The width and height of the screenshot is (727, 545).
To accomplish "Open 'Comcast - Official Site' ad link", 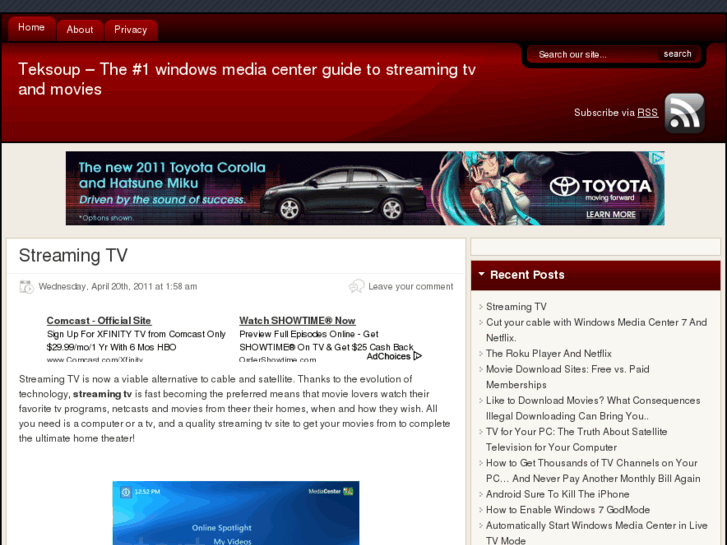I will point(99,321).
